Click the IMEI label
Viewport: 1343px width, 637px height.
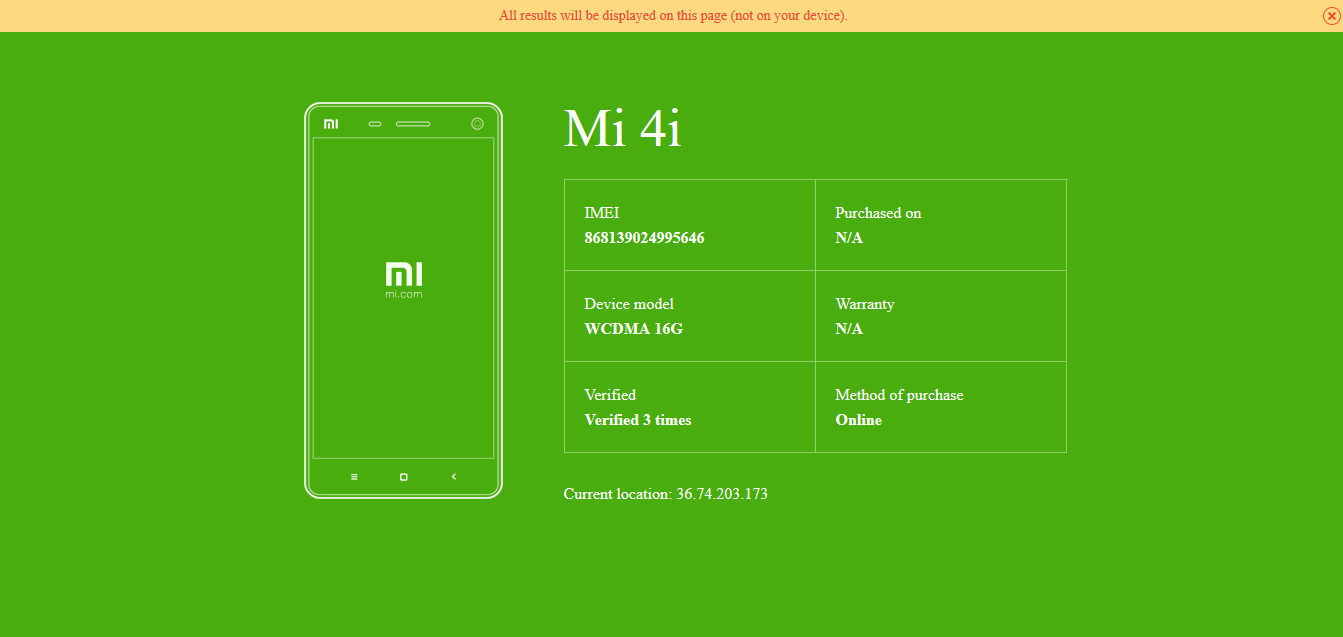point(602,213)
